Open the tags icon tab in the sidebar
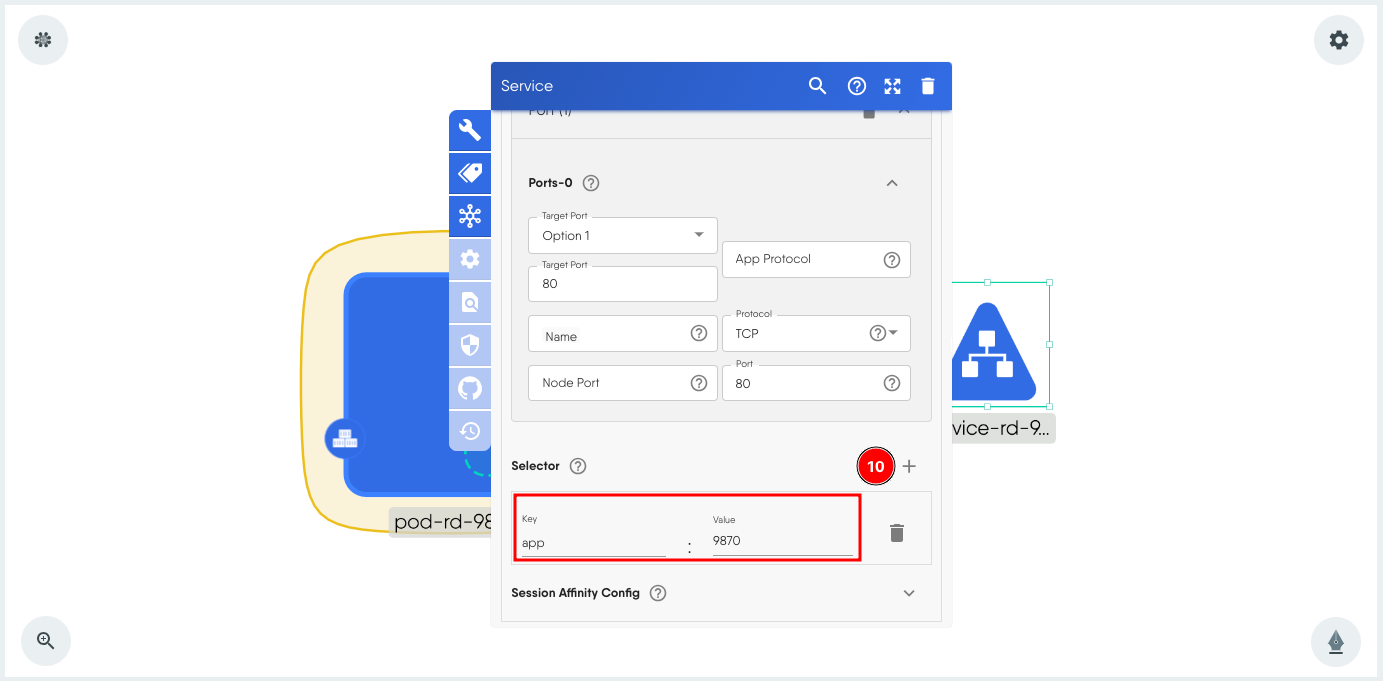 coord(470,173)
